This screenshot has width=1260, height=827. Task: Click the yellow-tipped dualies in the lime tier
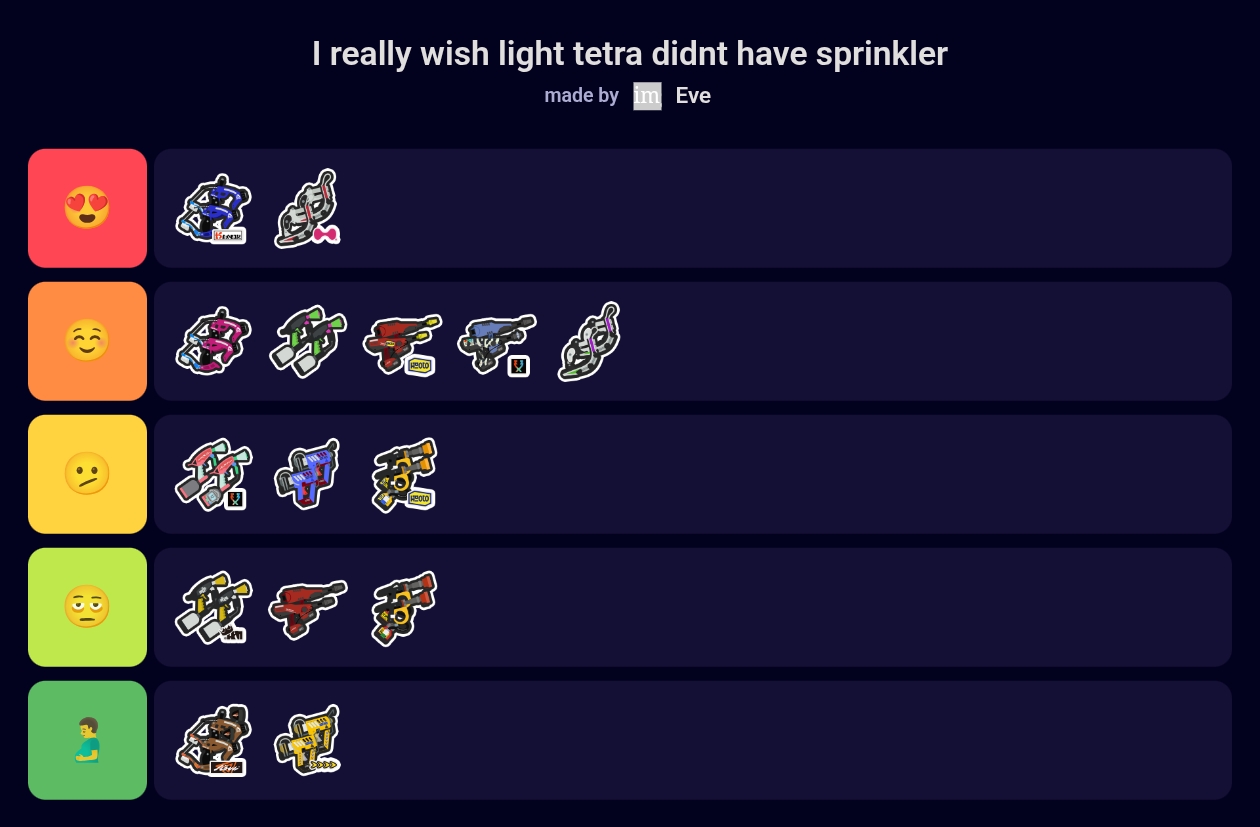pos(212,607)
